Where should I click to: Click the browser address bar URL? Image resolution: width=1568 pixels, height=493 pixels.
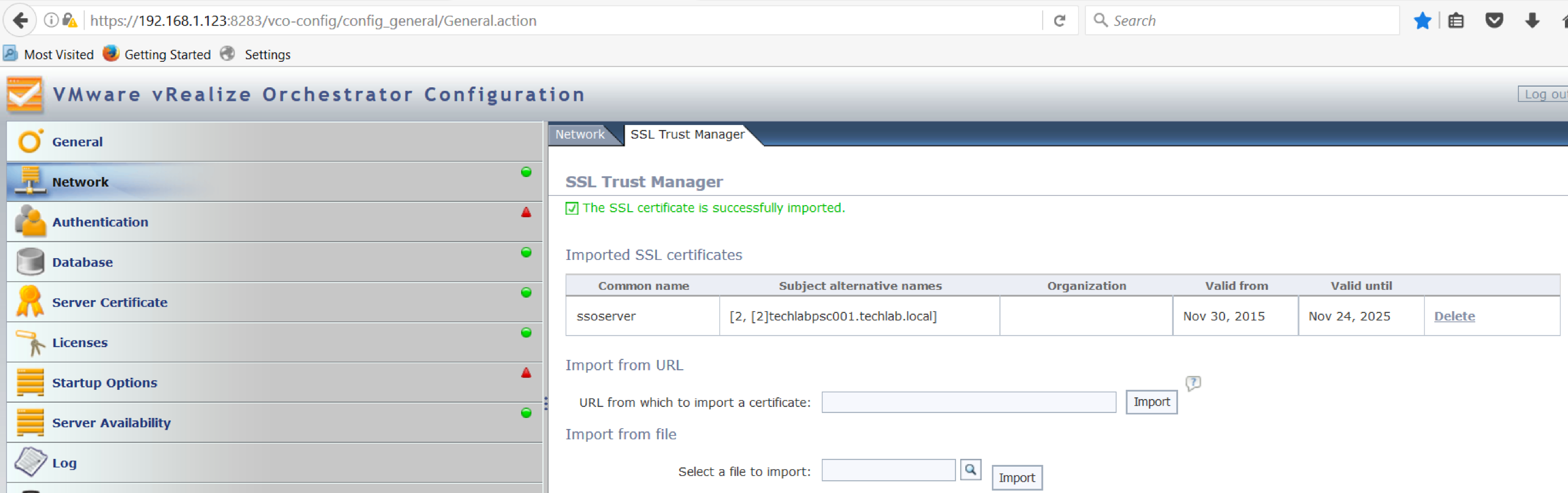[313, 21]
